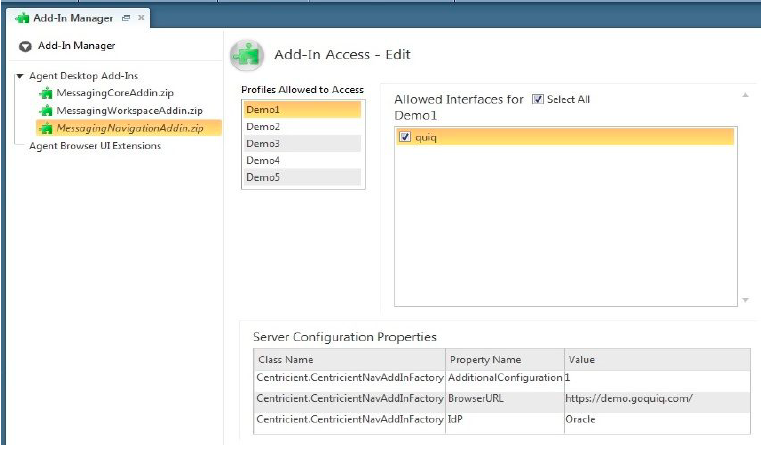761x449 pixels.
Task: Click the tab float/undock icon
Action: click(126, 18)
